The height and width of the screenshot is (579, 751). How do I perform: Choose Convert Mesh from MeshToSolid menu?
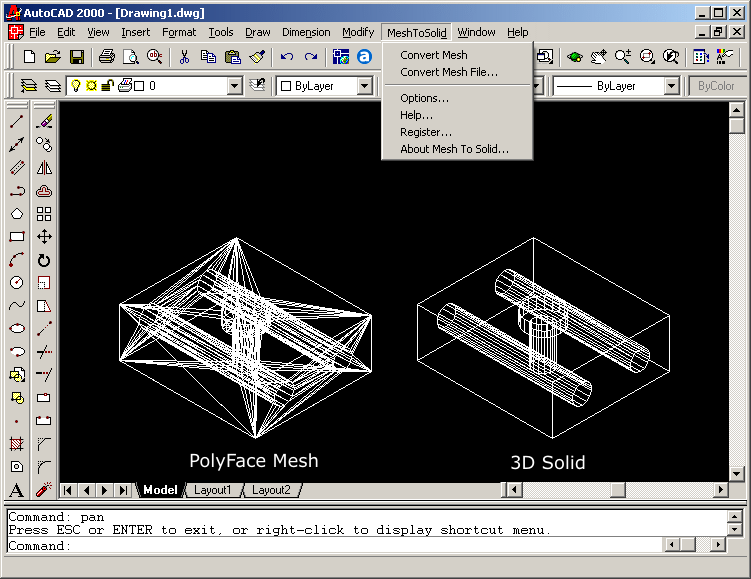434,55
